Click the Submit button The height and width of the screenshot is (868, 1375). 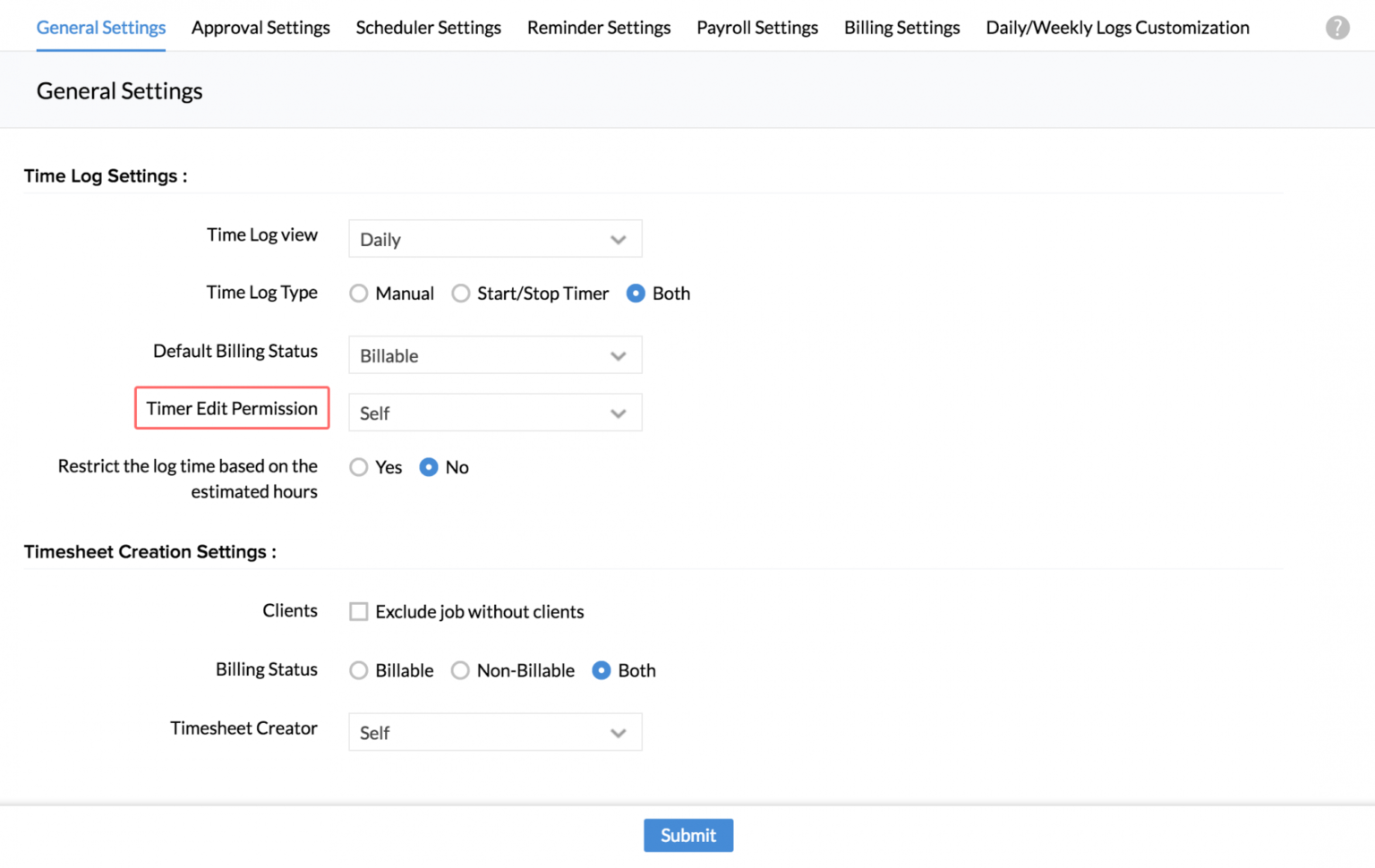point(687,835)
